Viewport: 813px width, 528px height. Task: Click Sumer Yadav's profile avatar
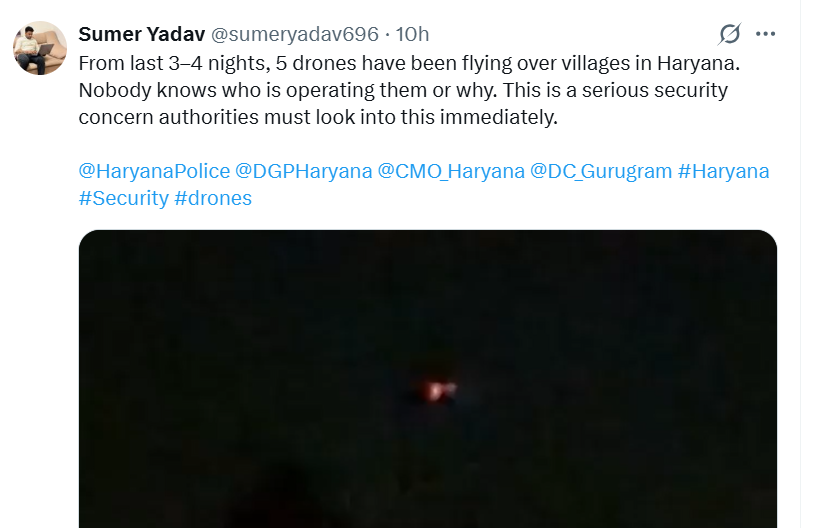[39, 48]
